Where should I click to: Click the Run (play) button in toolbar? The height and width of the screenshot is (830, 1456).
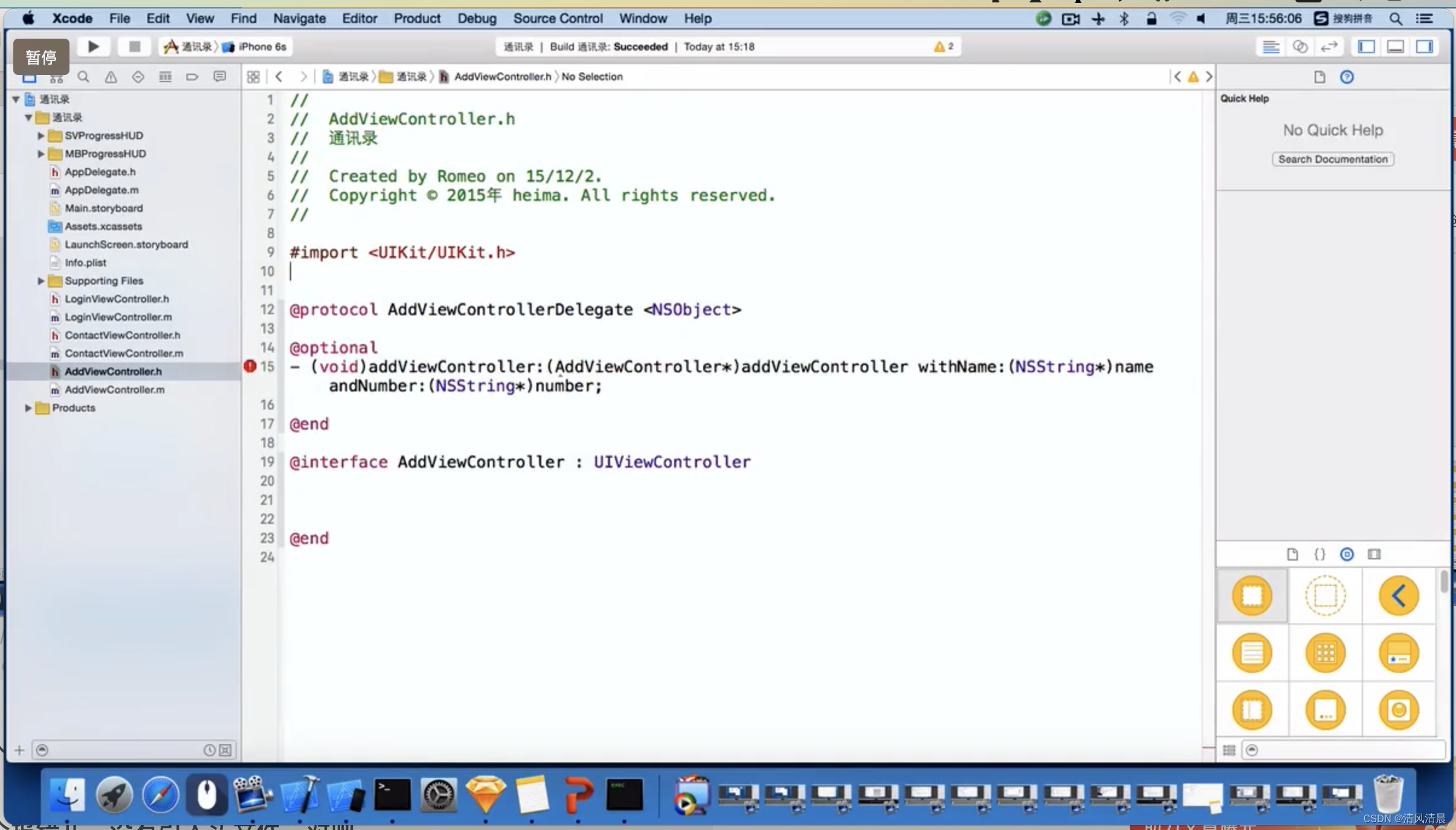point(93,47)
